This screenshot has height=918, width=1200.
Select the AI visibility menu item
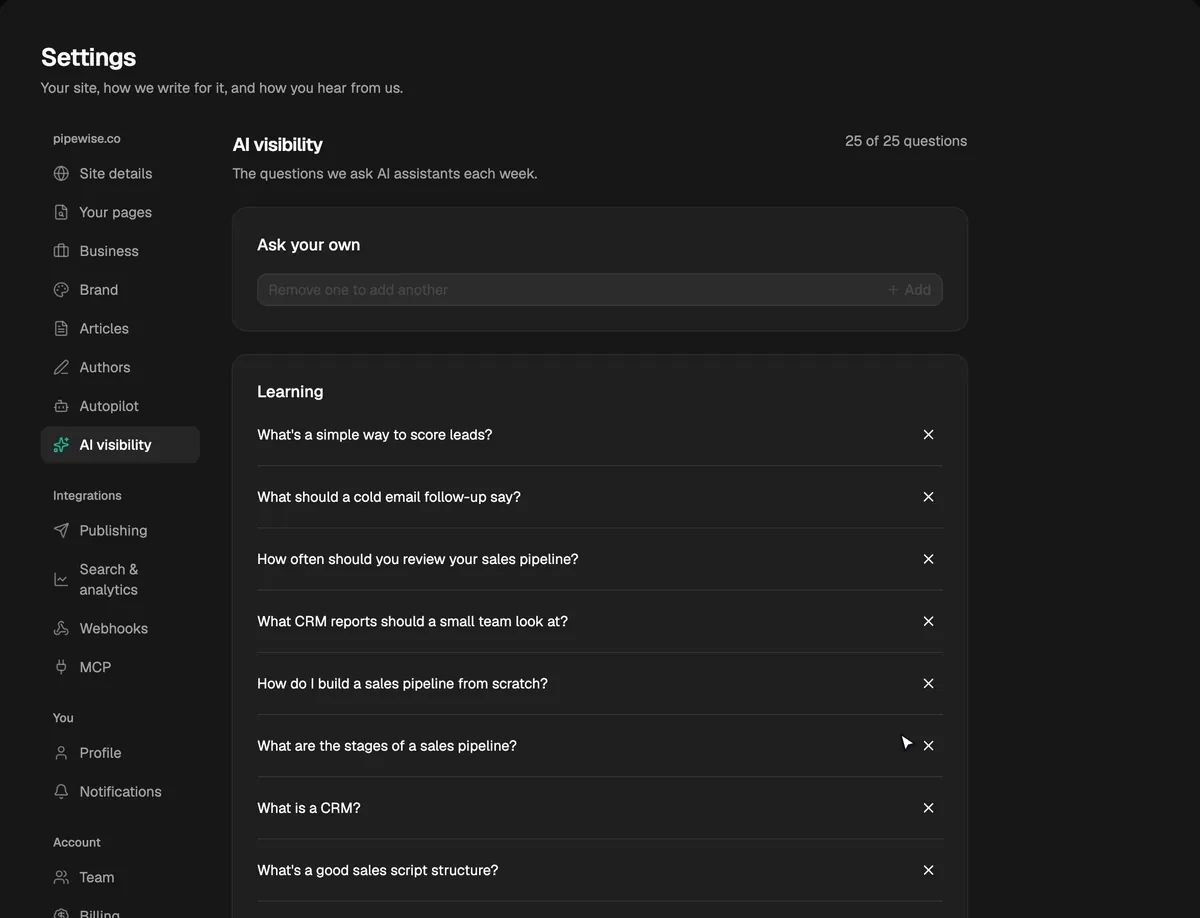point(120,445)
